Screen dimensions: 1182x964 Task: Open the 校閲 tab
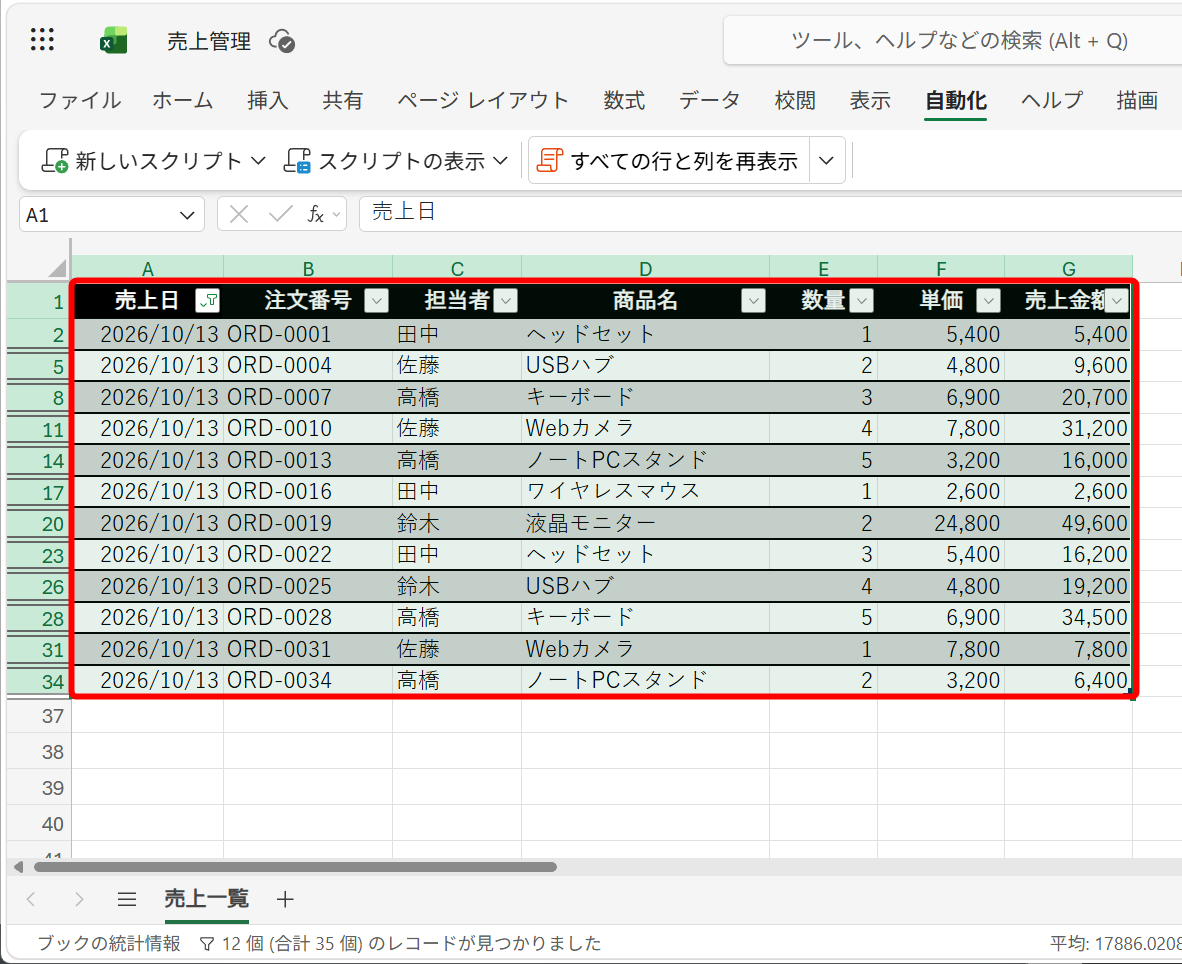795,100
